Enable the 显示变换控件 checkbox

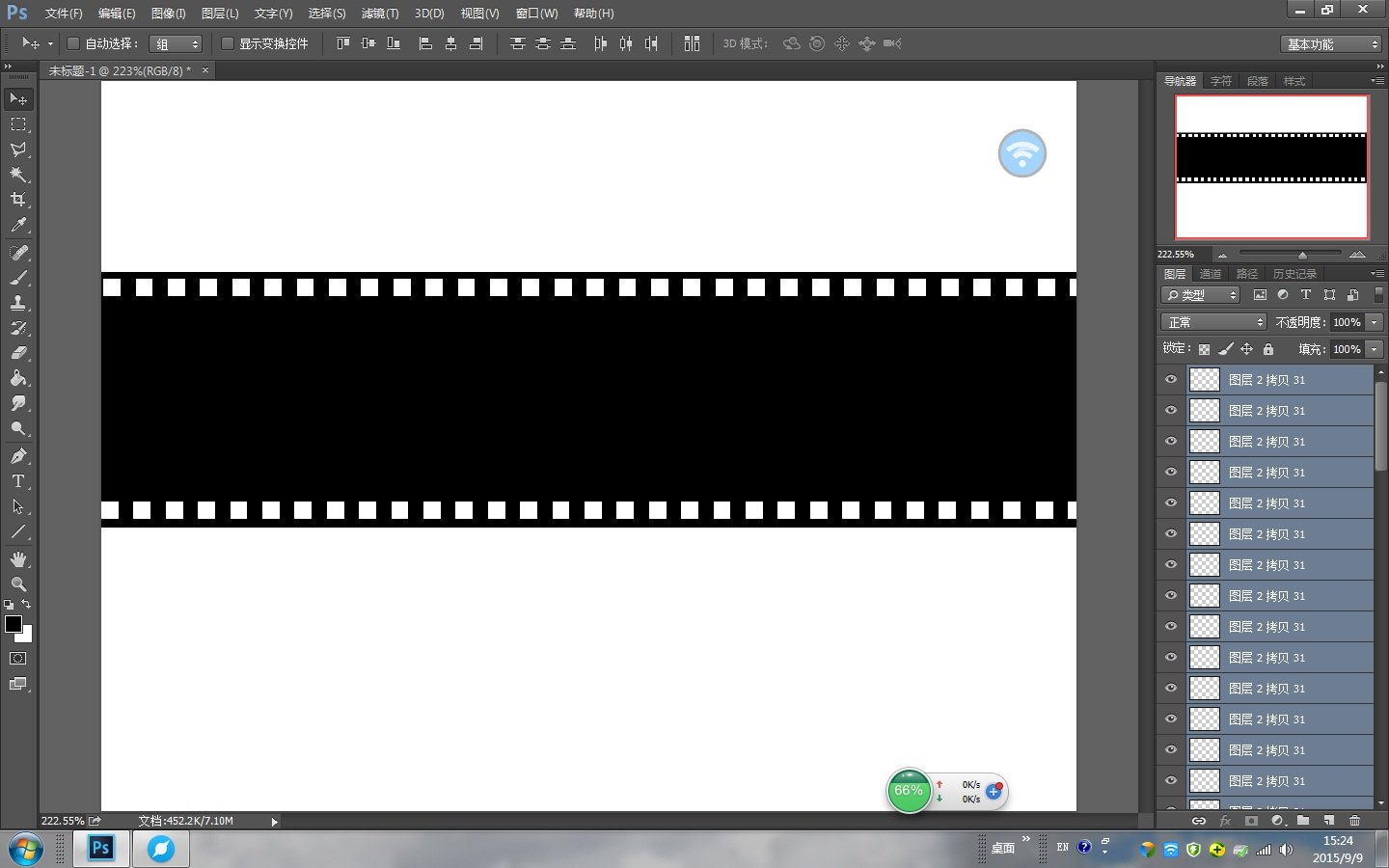coord(228,43)
